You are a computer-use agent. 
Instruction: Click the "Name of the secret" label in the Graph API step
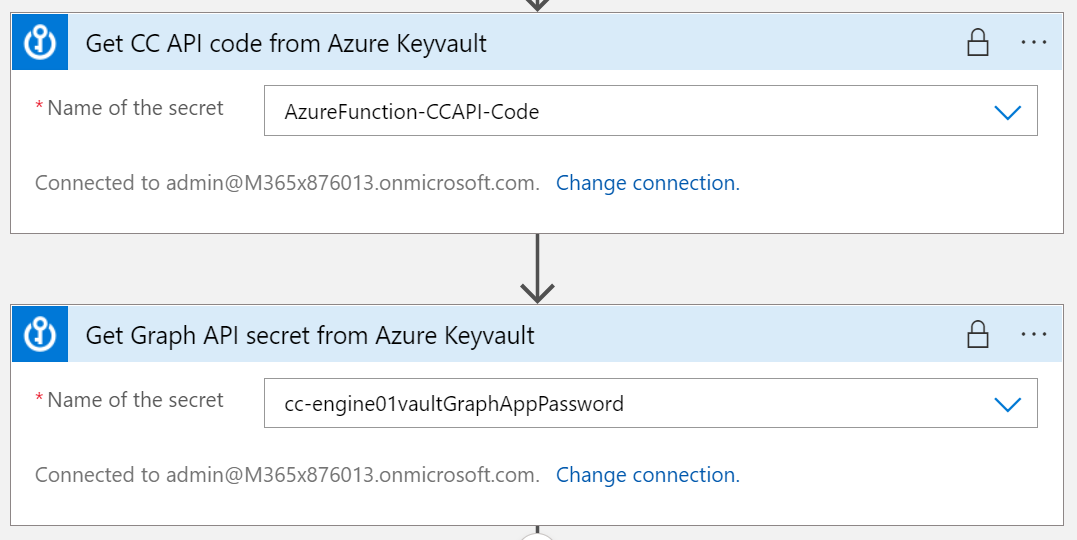(135, 400)
